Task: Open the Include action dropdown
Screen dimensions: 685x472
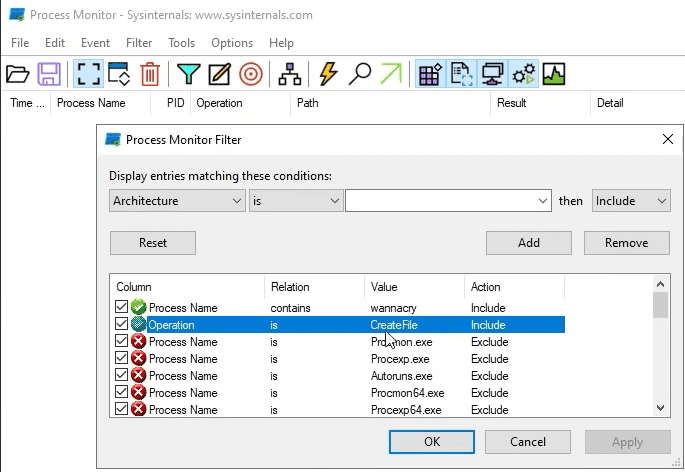Action: pos(631,201)
